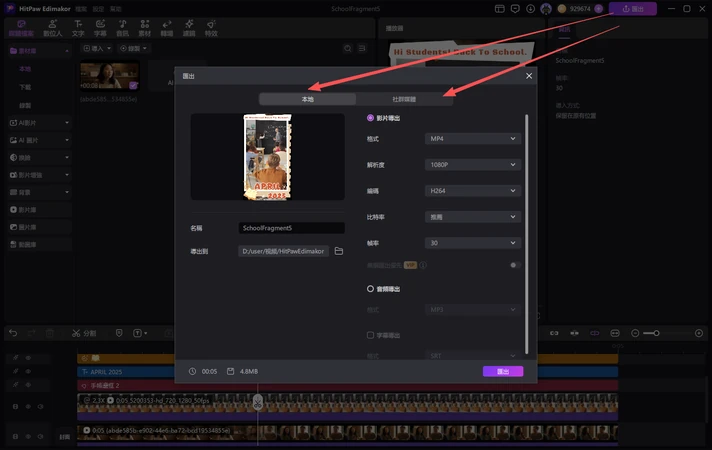Switch to the Local (本地) export tab

pos(307,99)
